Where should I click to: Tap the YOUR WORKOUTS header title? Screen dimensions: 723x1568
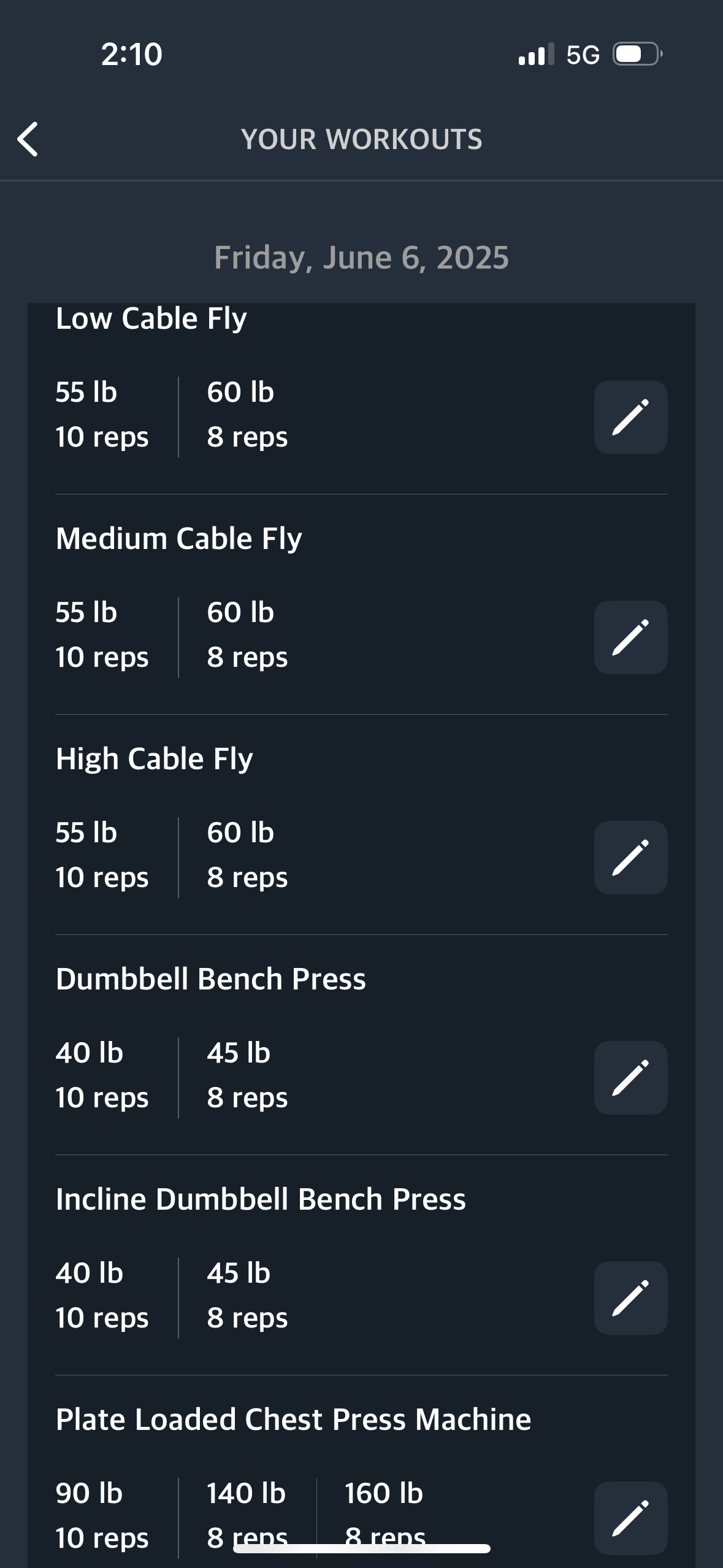click(x=361, y=139)
